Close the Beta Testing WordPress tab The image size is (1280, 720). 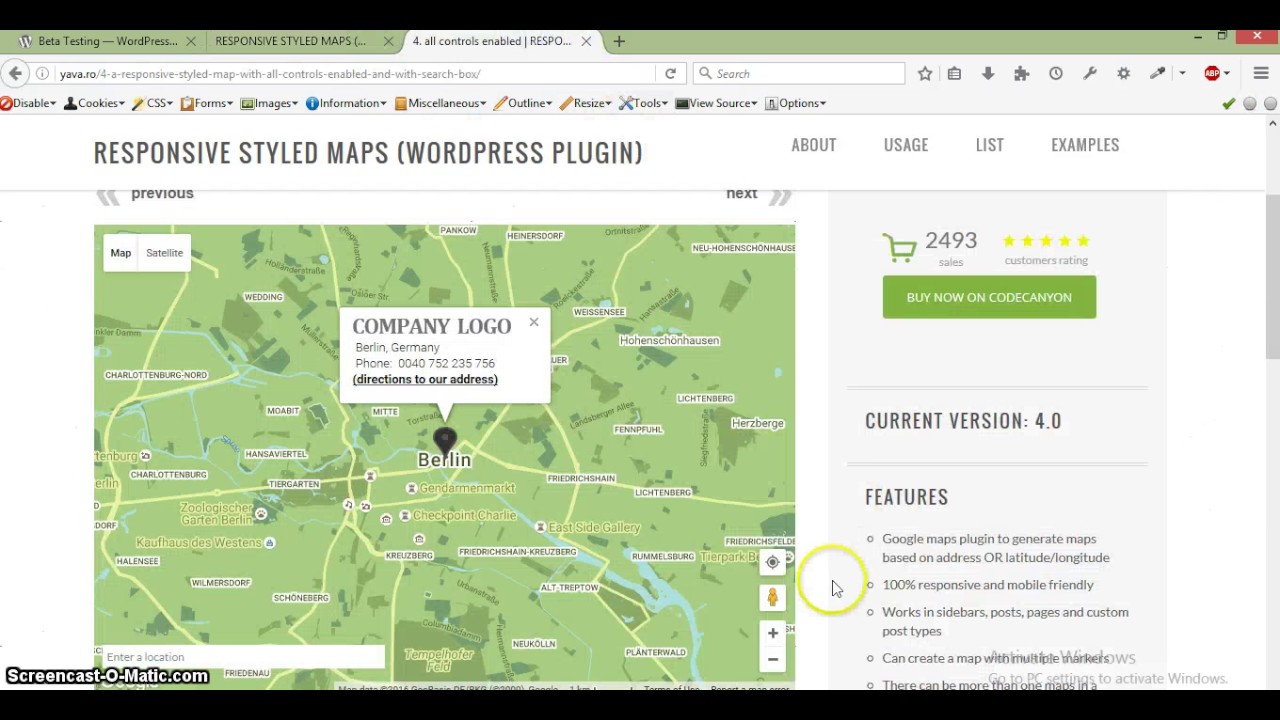coord(190,41)
